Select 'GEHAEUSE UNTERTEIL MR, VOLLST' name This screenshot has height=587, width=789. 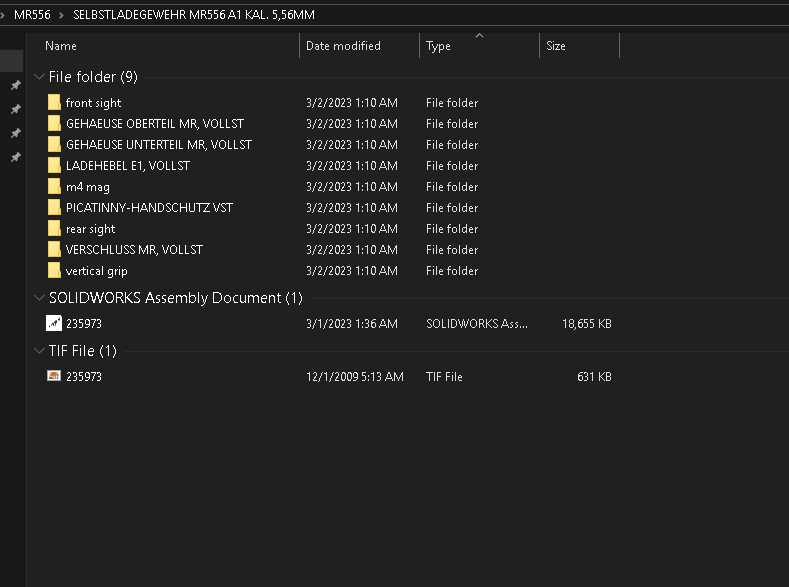point(159,145)
